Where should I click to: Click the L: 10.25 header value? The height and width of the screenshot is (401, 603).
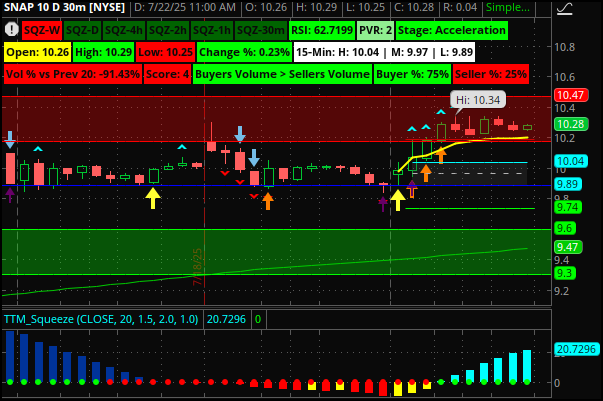coord(365,7)
